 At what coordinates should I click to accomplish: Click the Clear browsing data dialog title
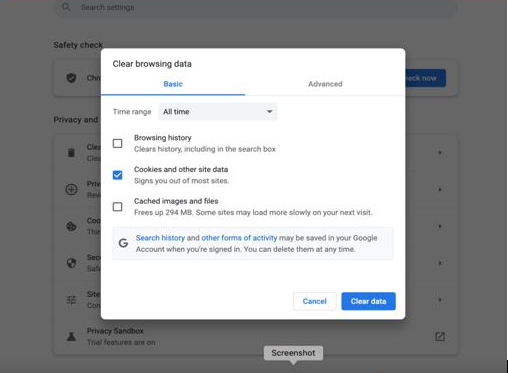coord(152,64)
